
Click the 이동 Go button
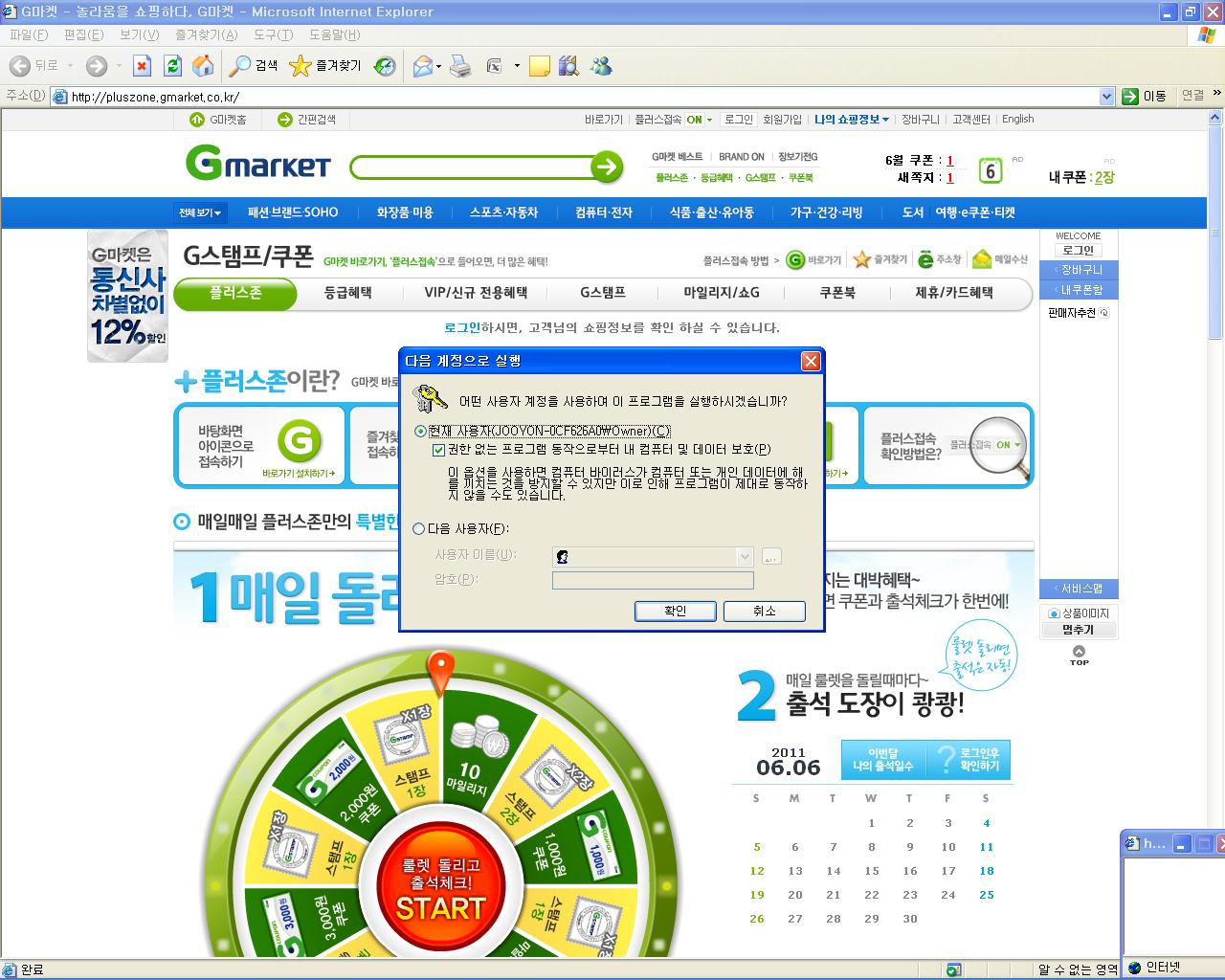[1145, 96]
